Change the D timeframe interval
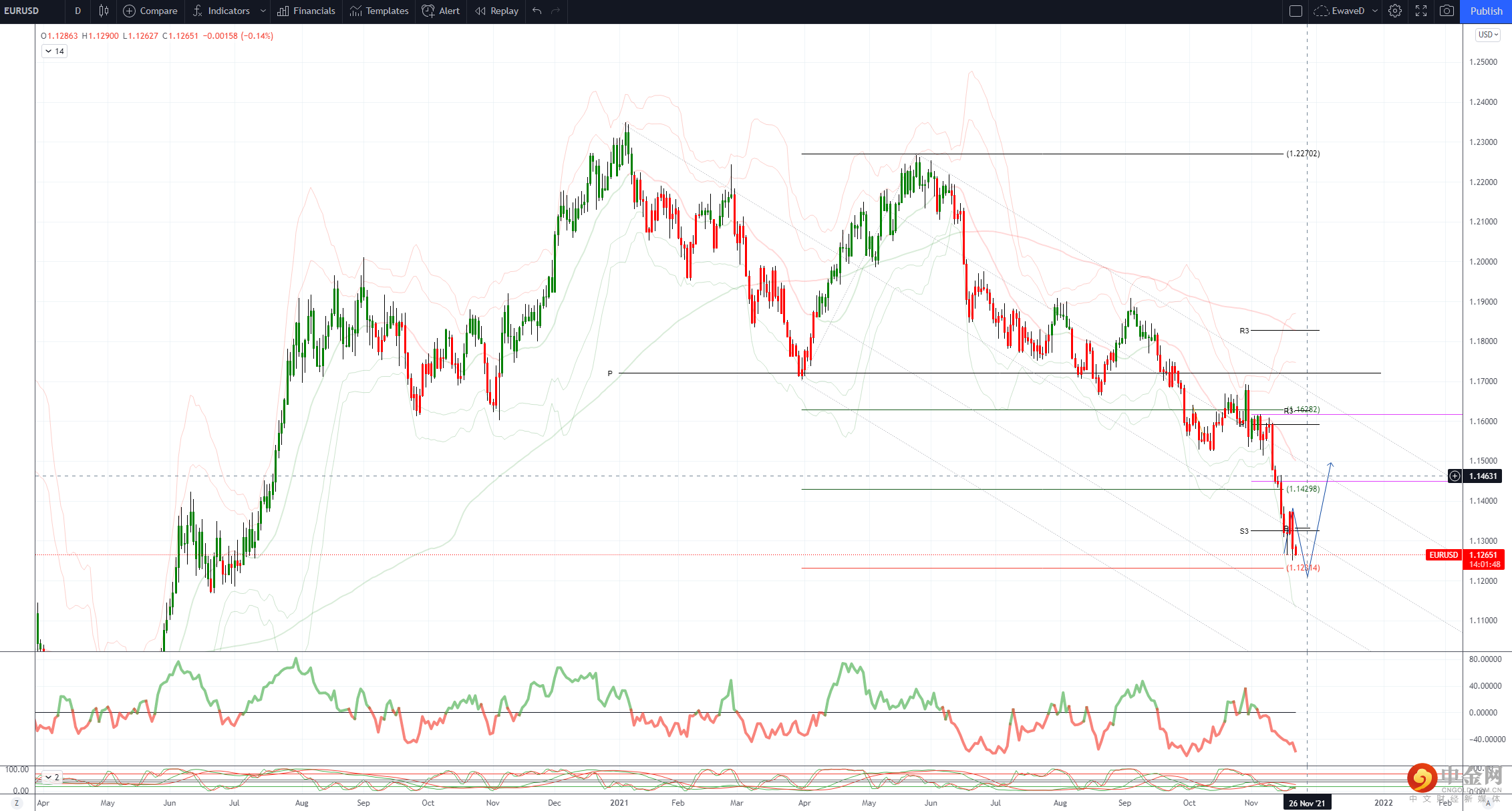The image size is (1512, 811). tap(78, 11)
